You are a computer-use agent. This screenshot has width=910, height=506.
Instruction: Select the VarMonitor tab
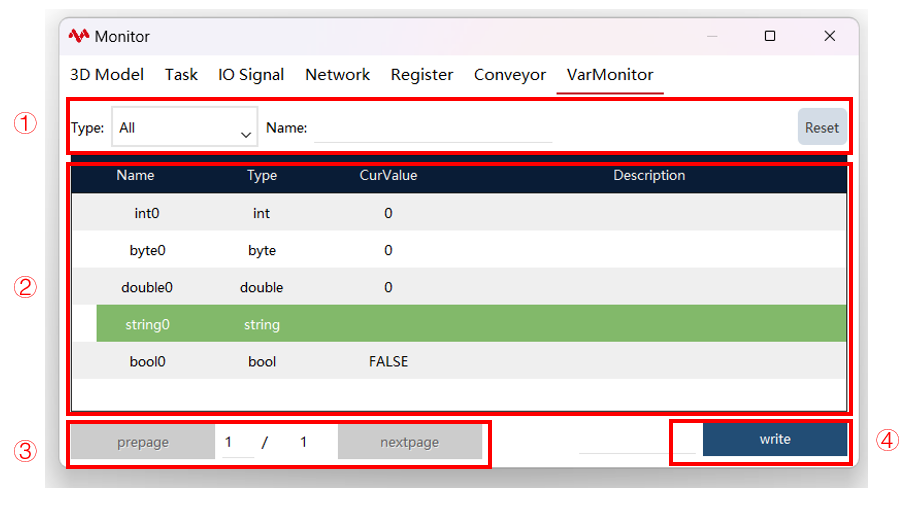coord(610,75)
